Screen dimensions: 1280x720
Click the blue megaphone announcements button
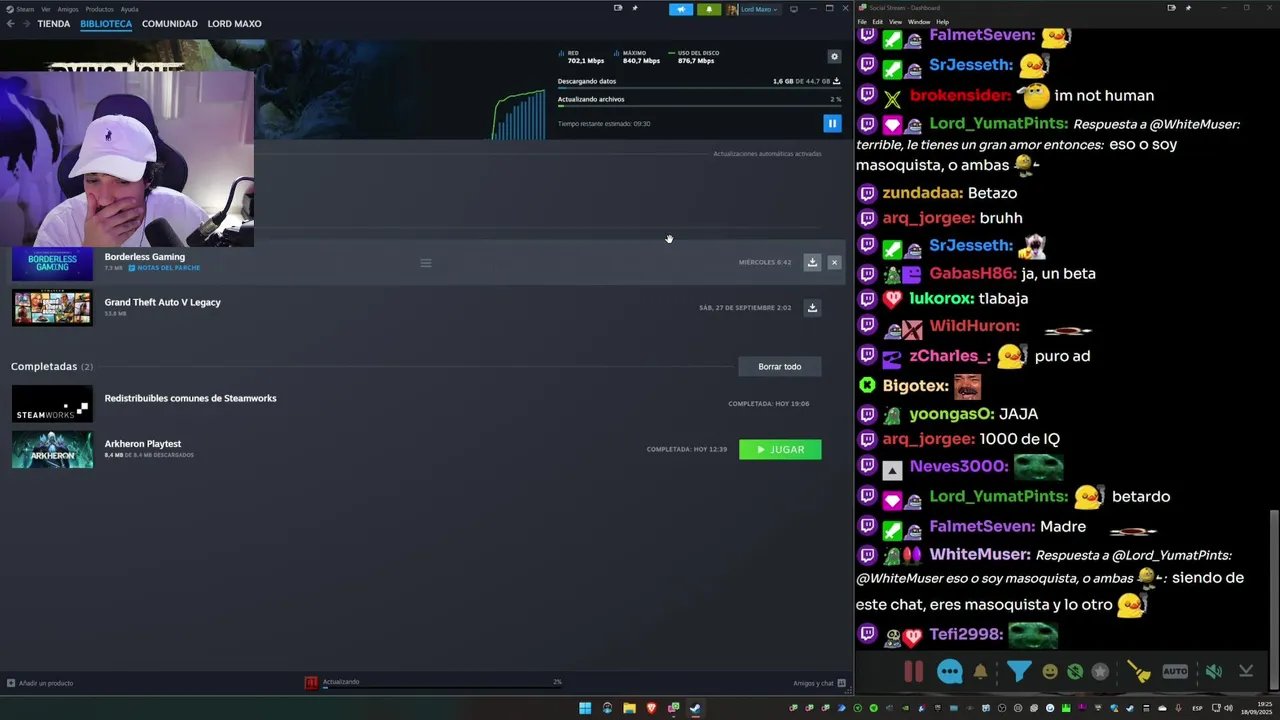[680, 9]
